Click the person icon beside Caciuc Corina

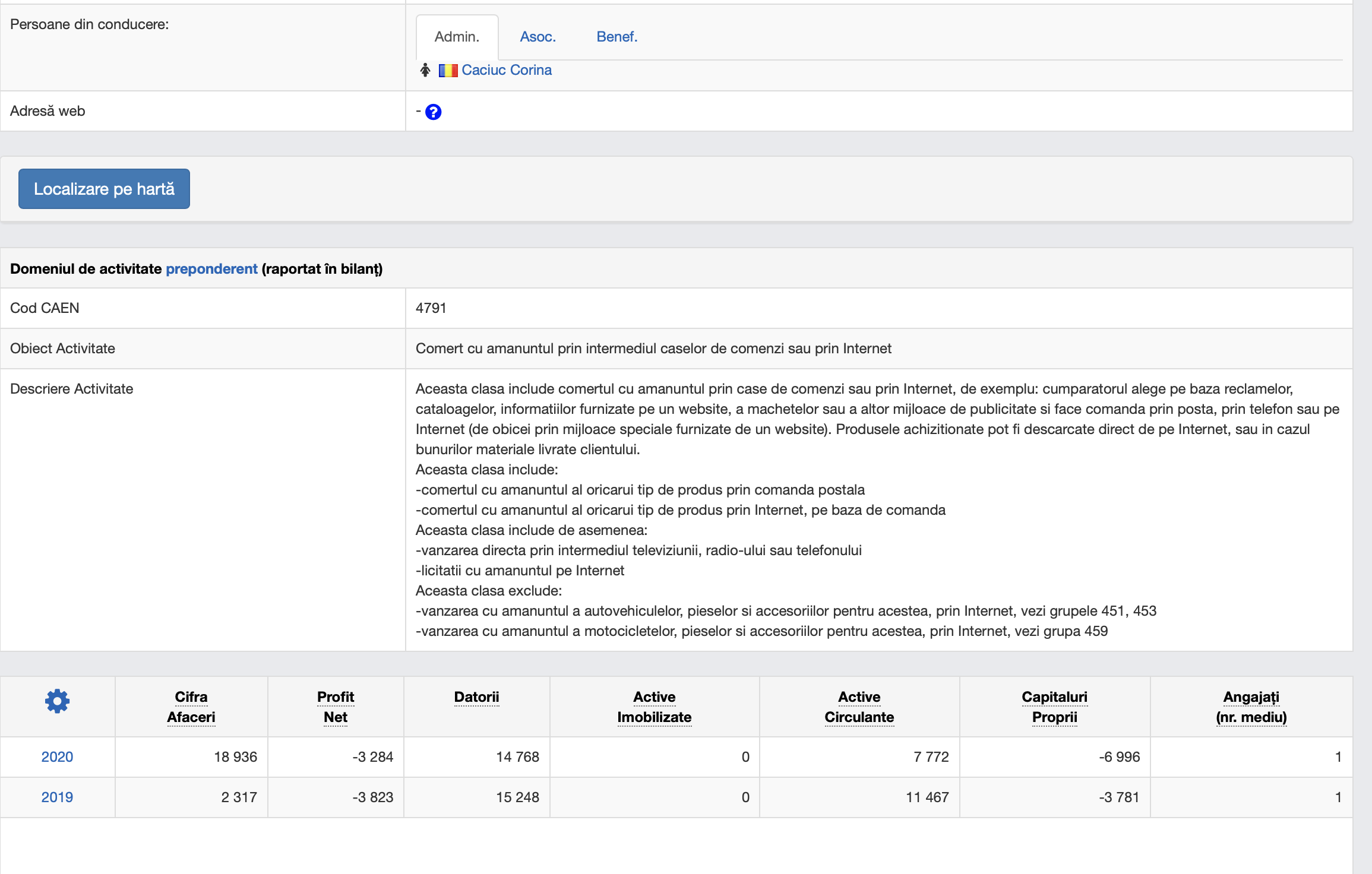425,70
